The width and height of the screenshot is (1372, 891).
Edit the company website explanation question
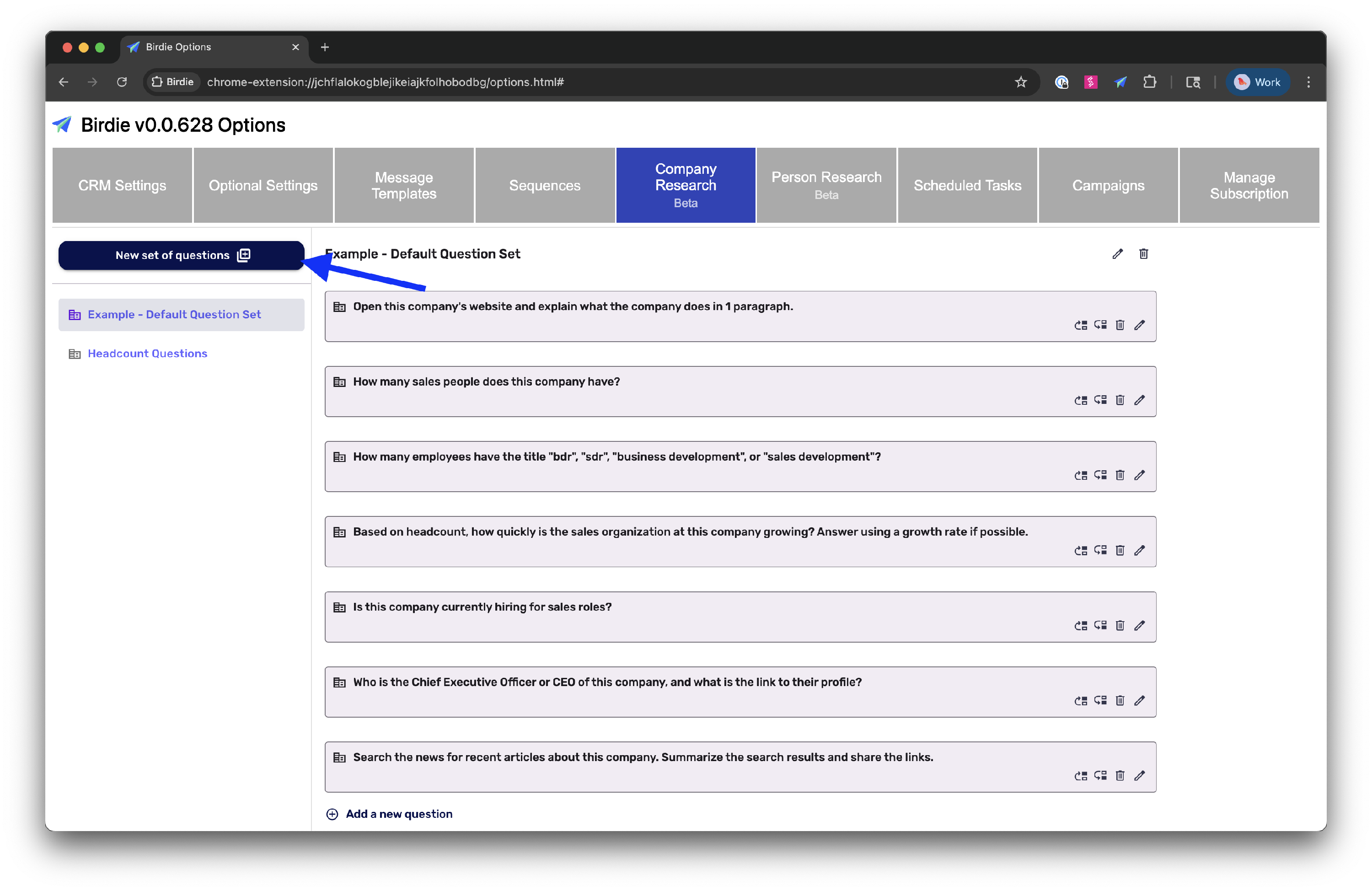(x=1139, y=325)
